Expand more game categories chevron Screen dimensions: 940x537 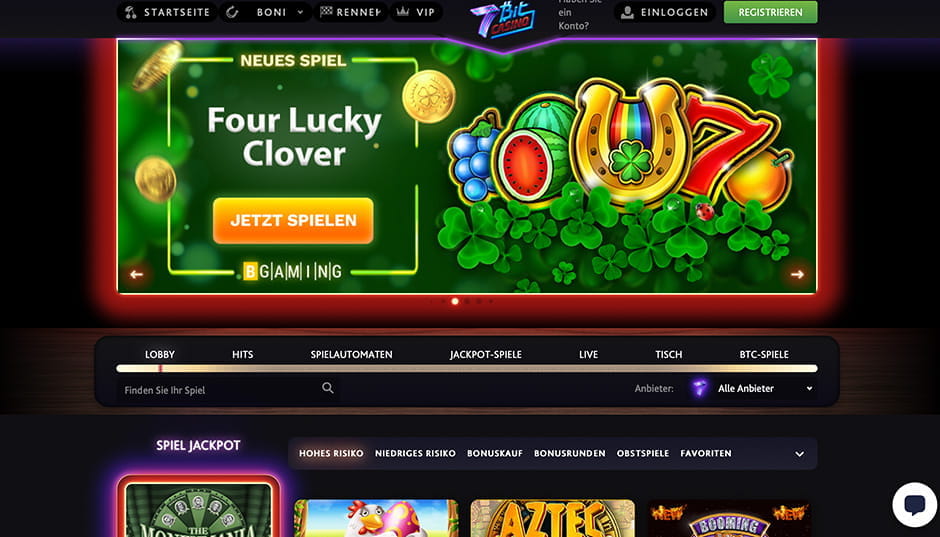799,454
